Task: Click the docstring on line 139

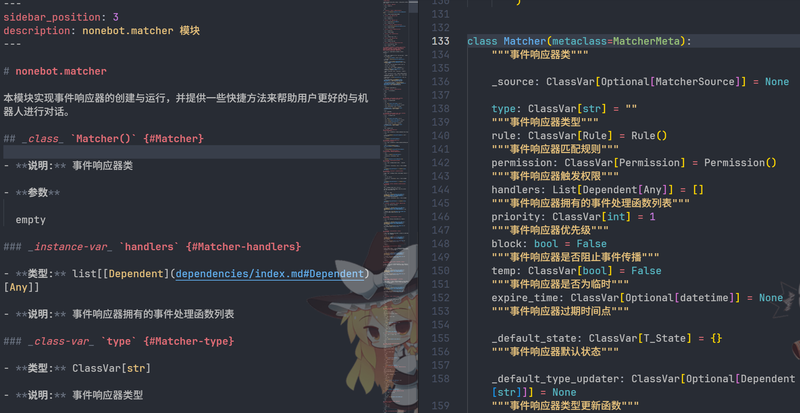Action: point(545,122)
